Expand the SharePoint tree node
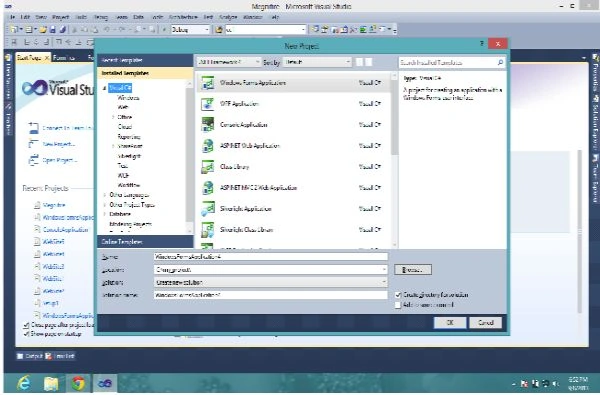This screenshot has width=600, height=395. point(113,146)
